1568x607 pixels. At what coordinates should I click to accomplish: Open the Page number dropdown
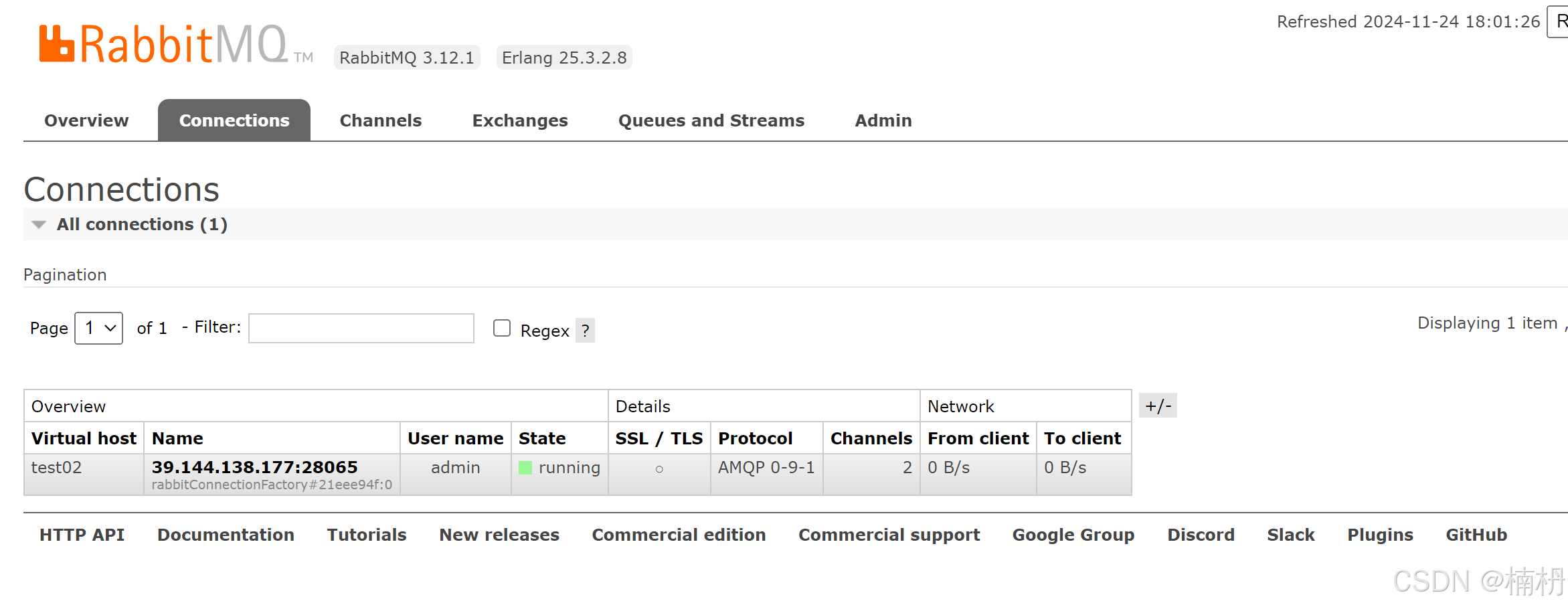point(98,328)
